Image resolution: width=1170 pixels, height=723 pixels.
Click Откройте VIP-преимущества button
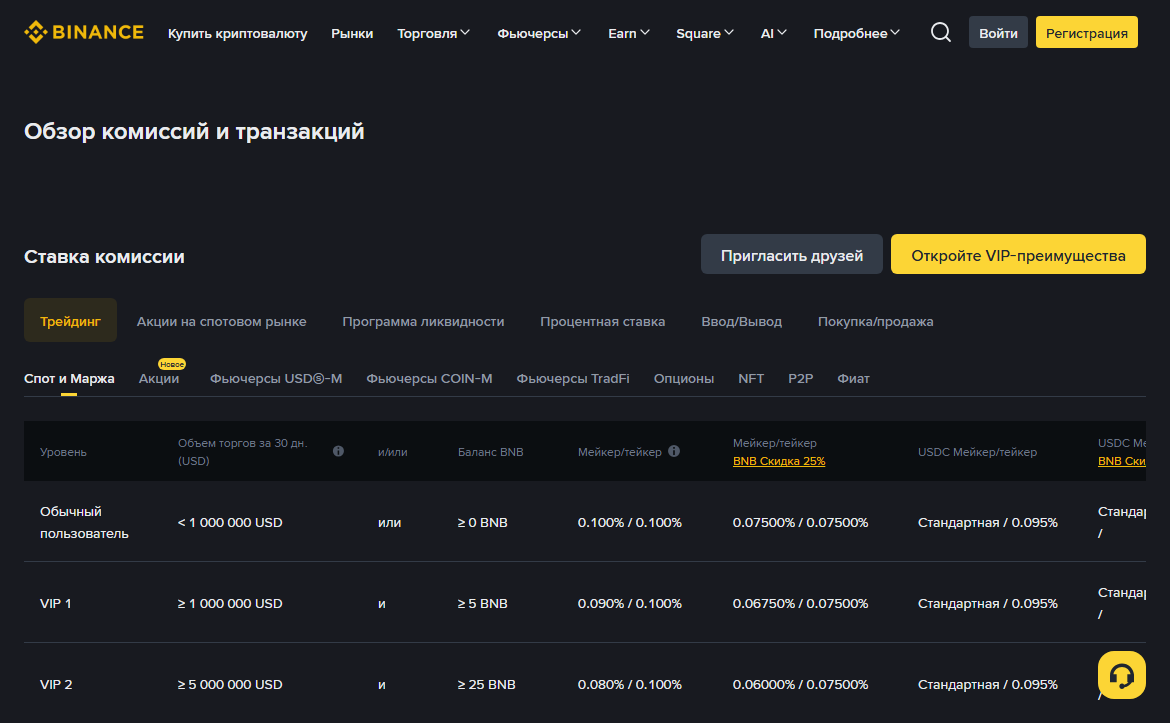1018,254
